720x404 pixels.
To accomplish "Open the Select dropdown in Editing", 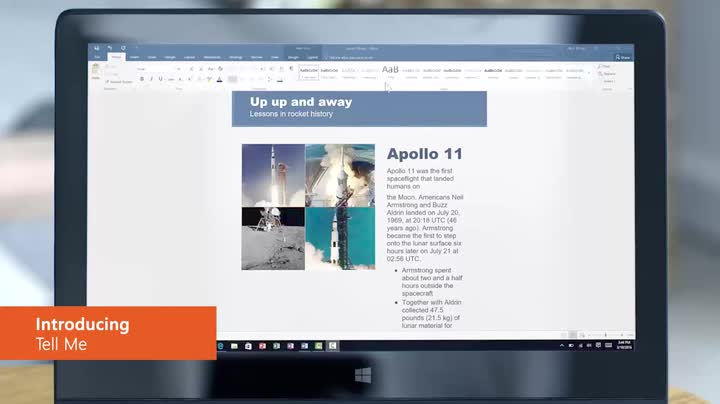I will (x=608, y=81).
